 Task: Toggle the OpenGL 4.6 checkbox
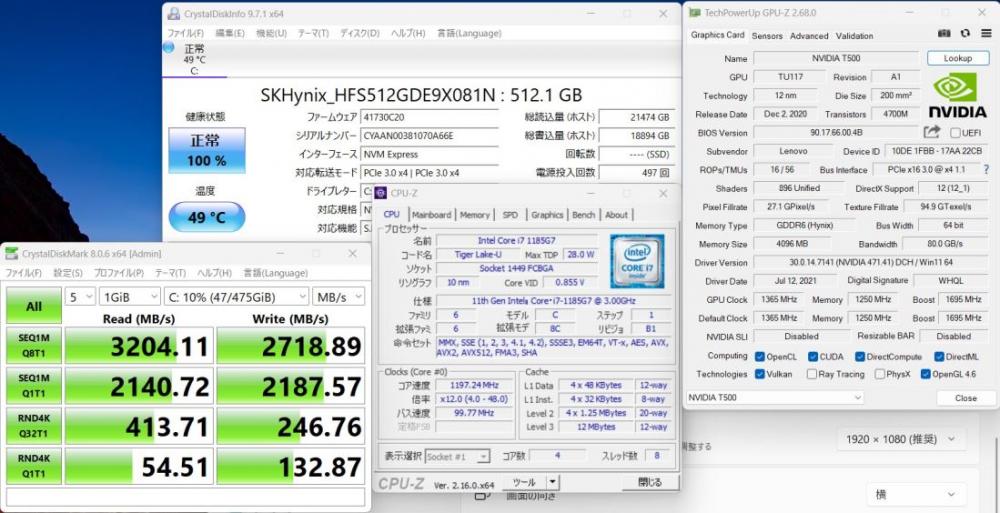[925, 375]
